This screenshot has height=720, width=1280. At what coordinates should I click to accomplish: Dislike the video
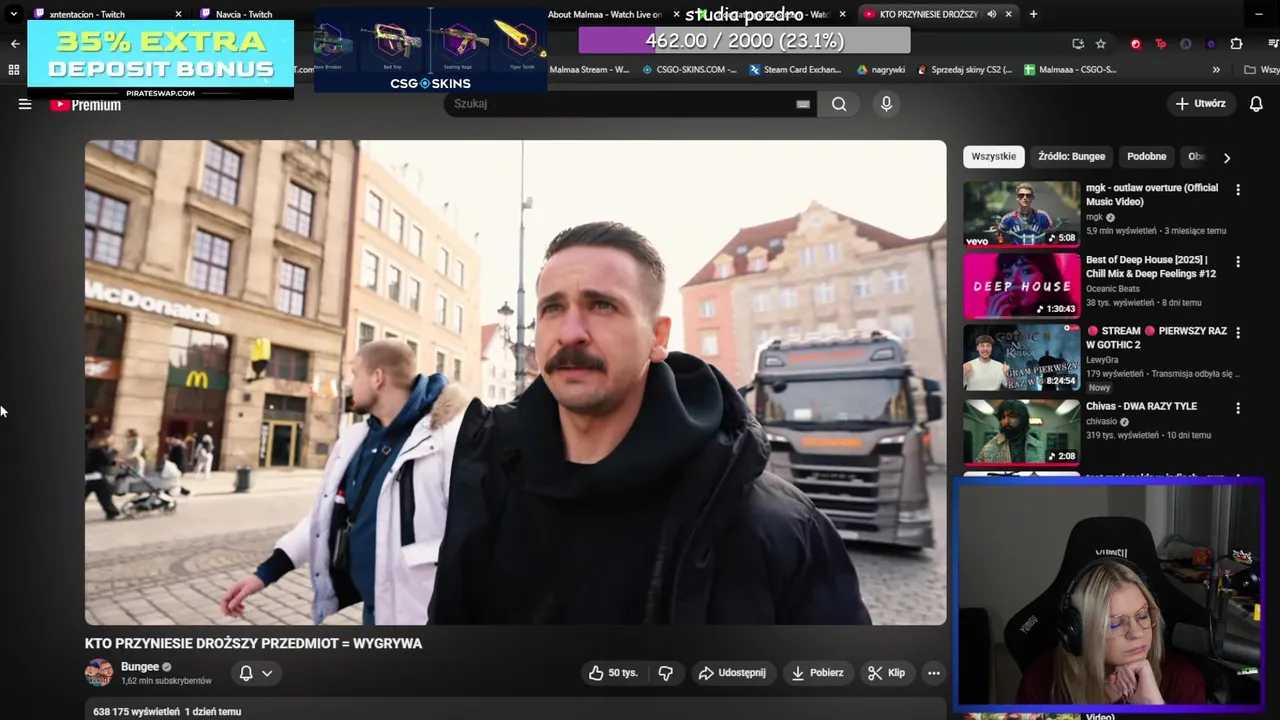coord(665,673)
